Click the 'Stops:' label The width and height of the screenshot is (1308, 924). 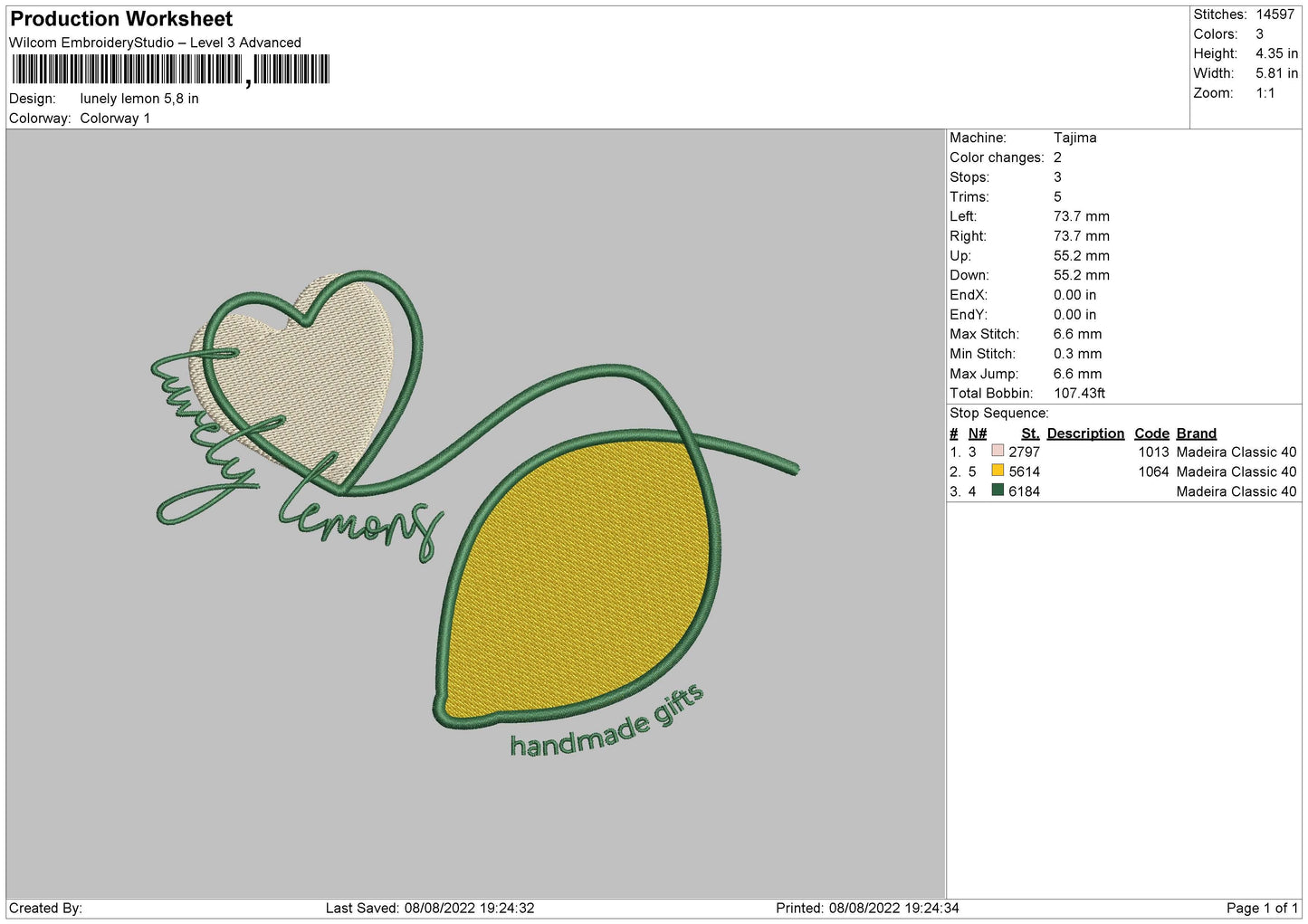[969, 177]
